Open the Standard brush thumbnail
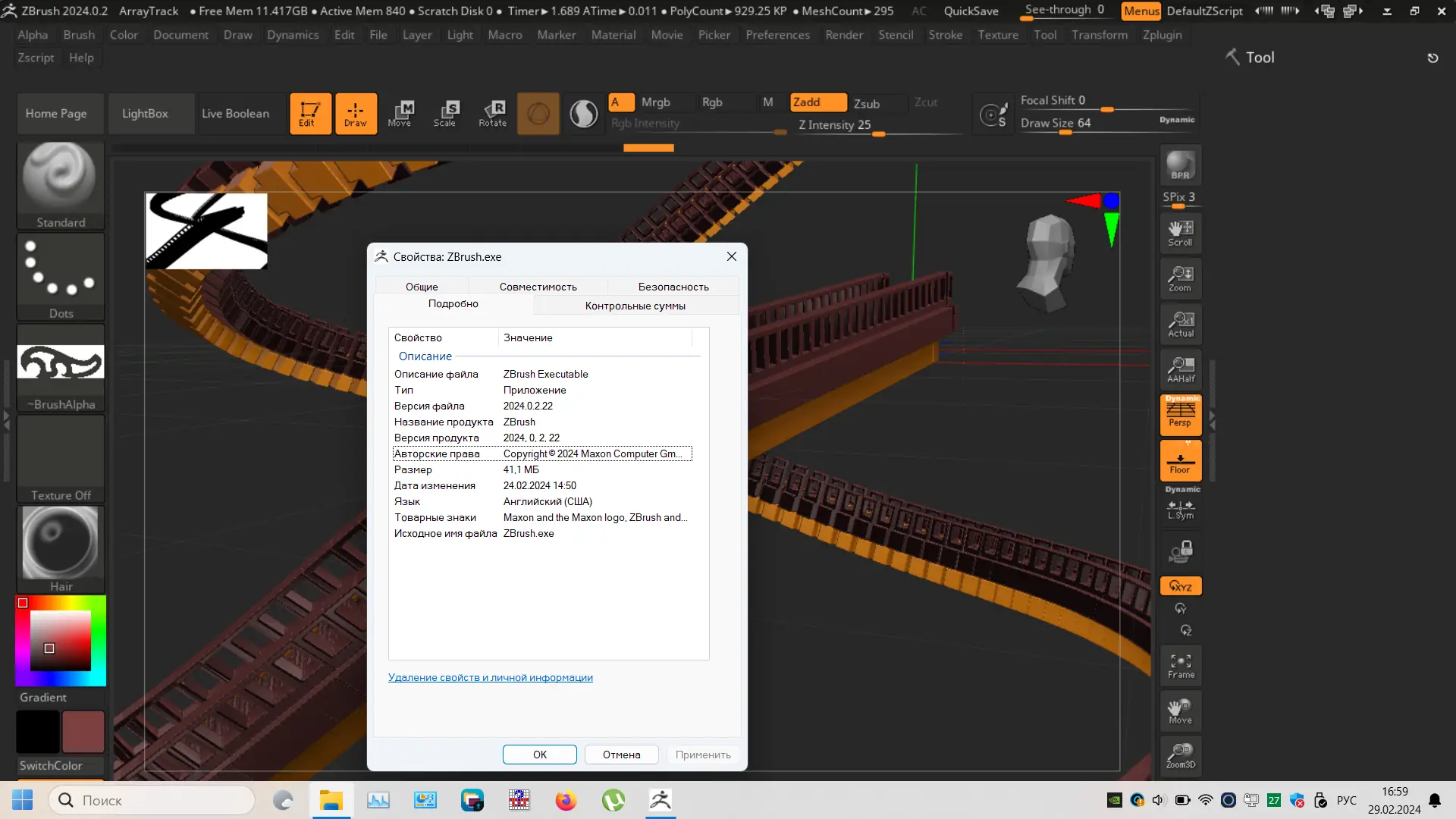Screen dimensions: 1456x819 [60, 184]
